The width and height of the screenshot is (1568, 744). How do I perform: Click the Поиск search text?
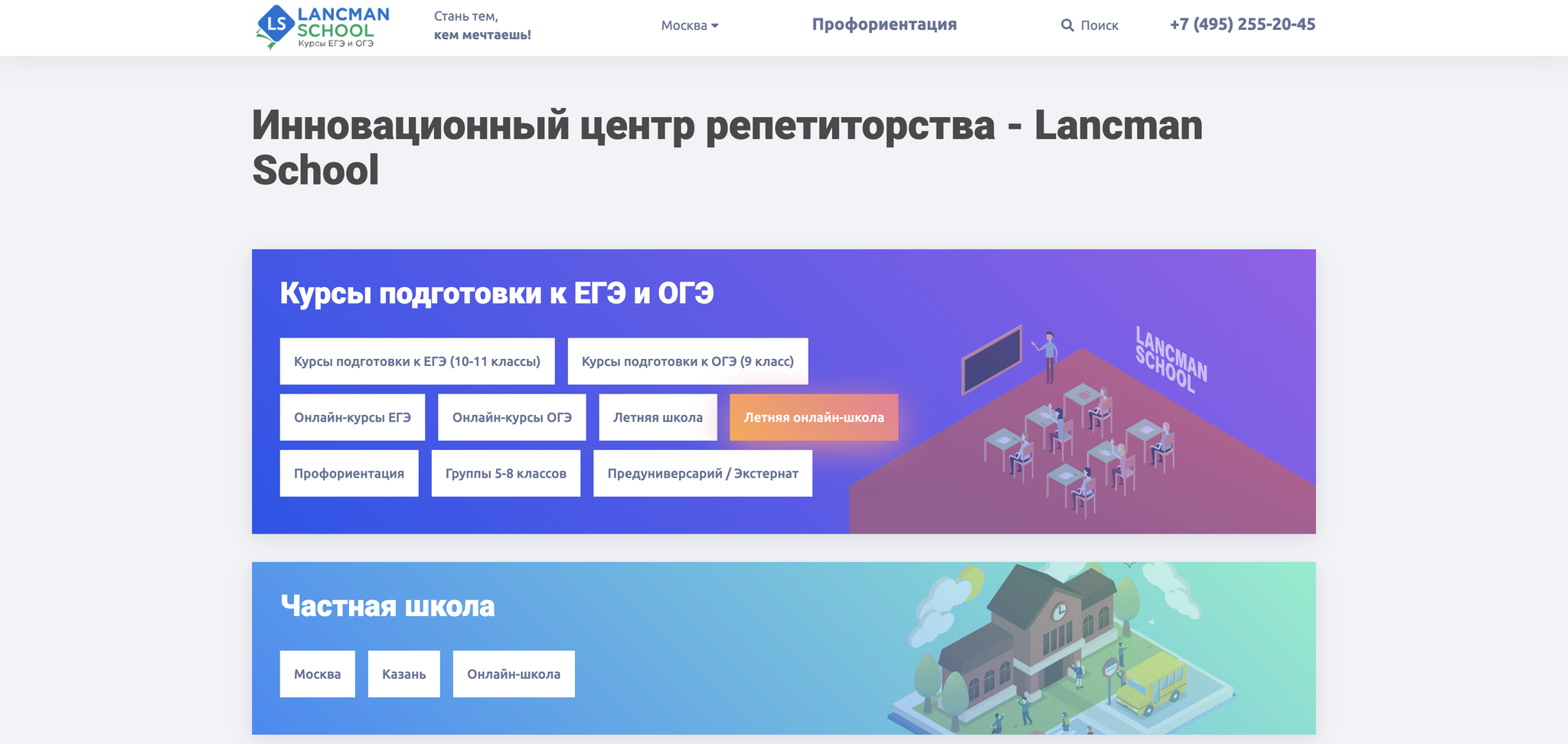[1099, 25]
